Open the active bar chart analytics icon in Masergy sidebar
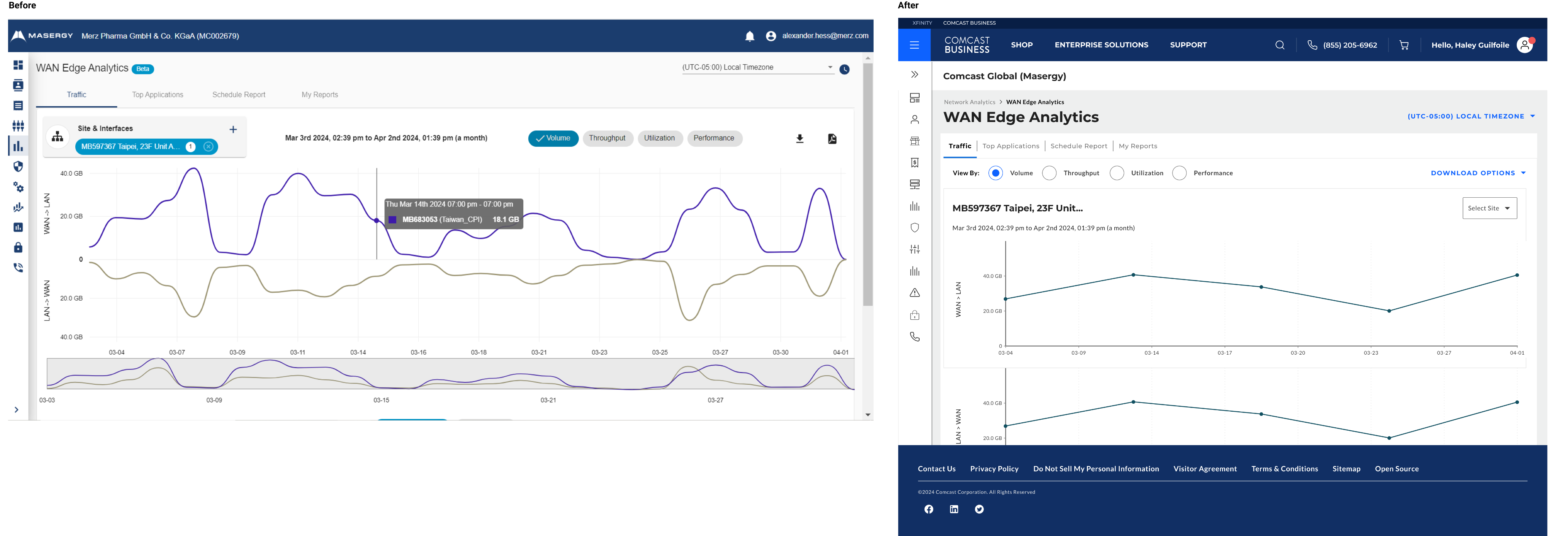The image size is (1568, 536). click(18, 146)
